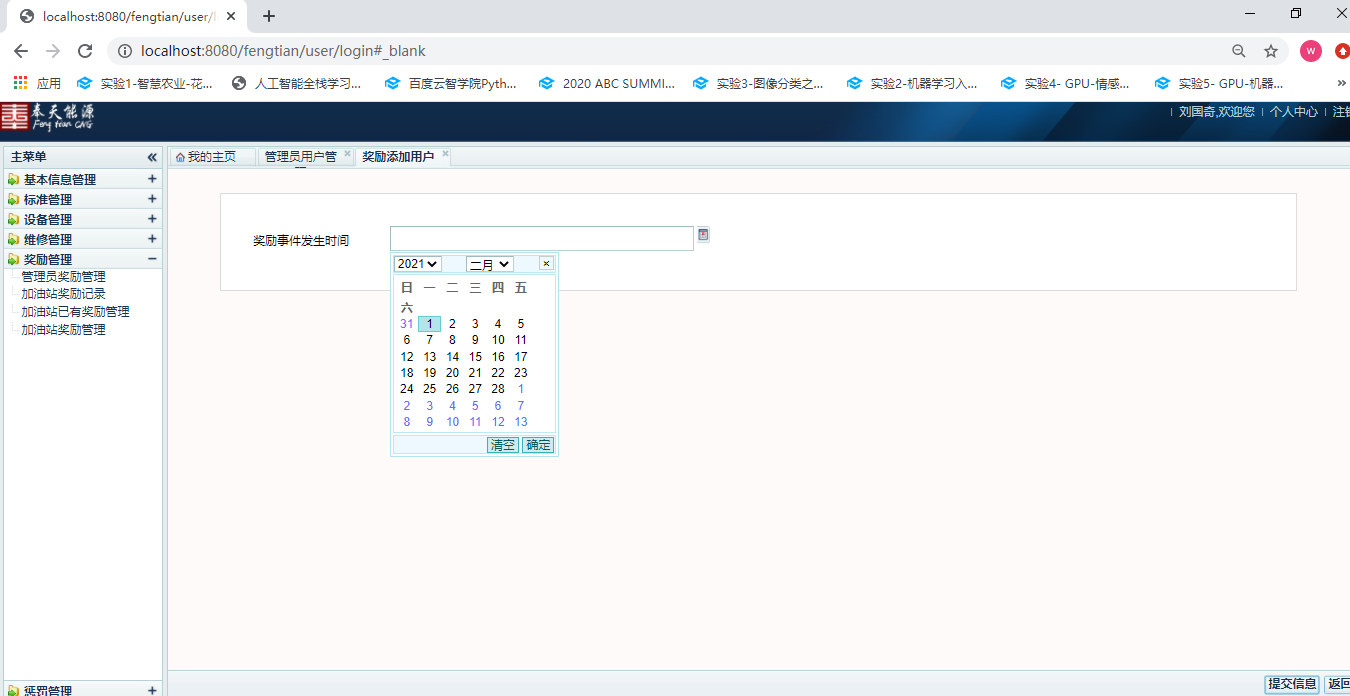Collapse the main menu sidebar

[152, 157]
